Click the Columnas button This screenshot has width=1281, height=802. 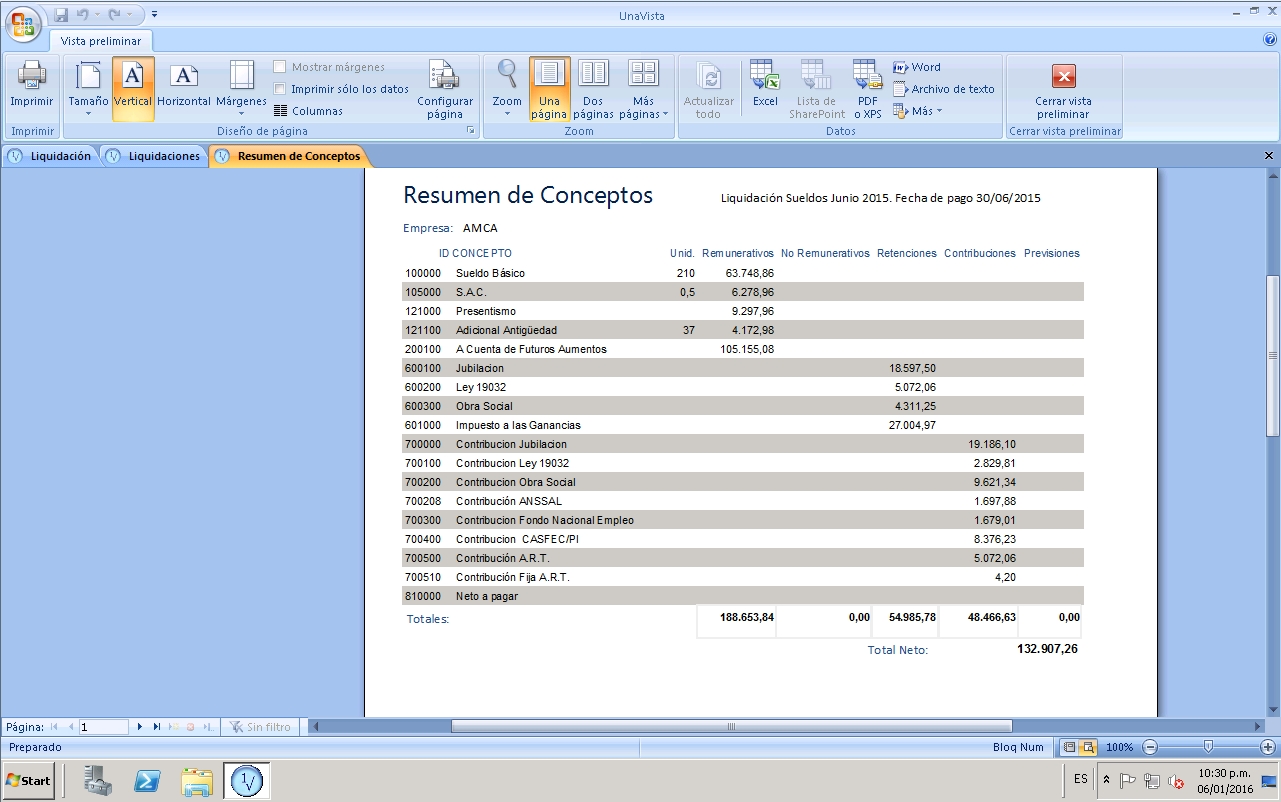309,111
